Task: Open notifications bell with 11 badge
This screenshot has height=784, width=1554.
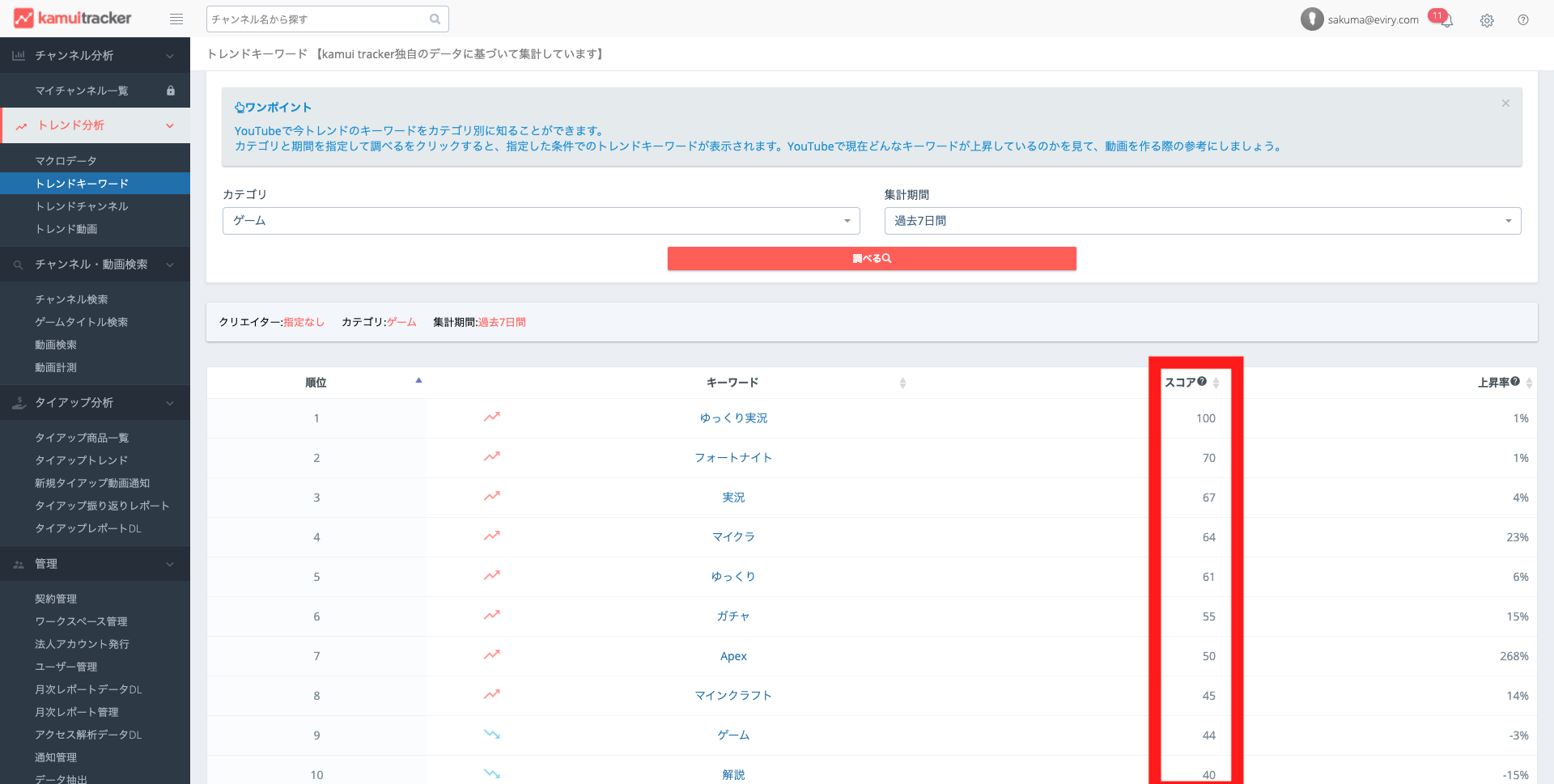Action: click(x=1445, y=19)
